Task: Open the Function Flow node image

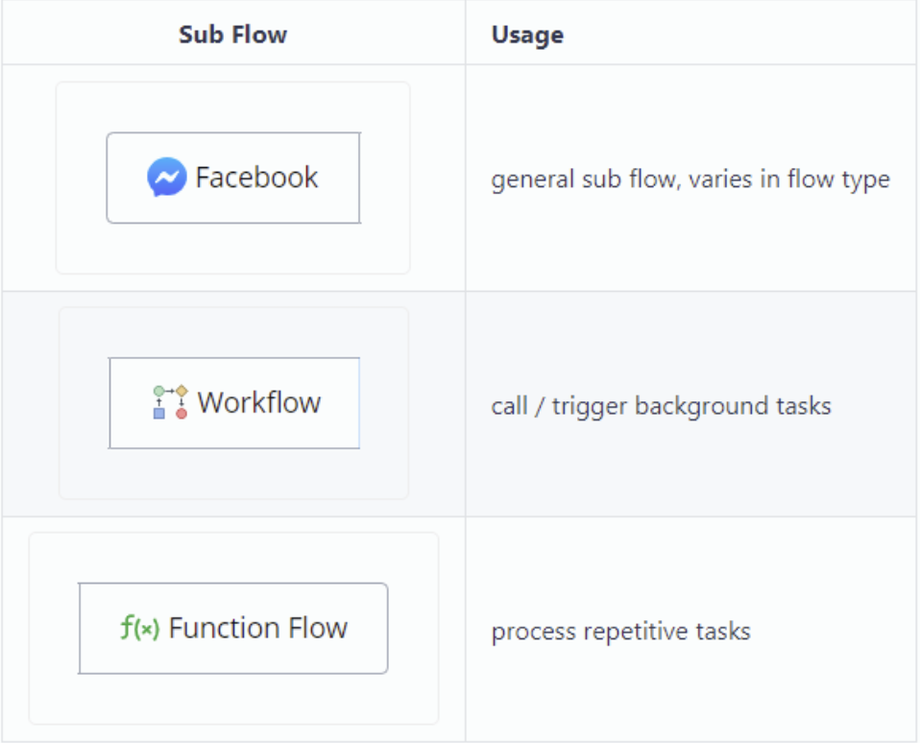Action: (233, 628)
